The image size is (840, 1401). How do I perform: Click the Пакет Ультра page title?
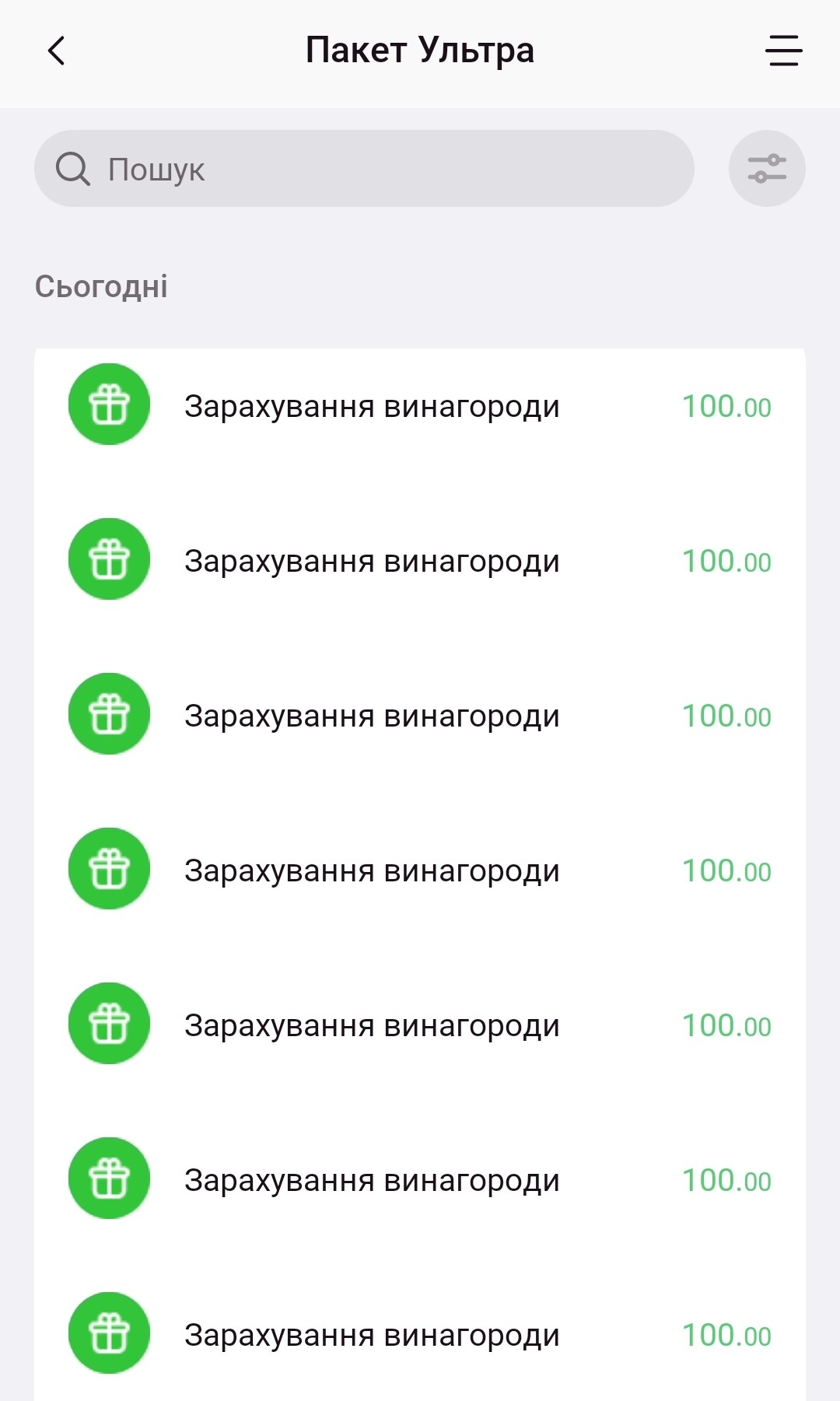click(x=419, y=51)
